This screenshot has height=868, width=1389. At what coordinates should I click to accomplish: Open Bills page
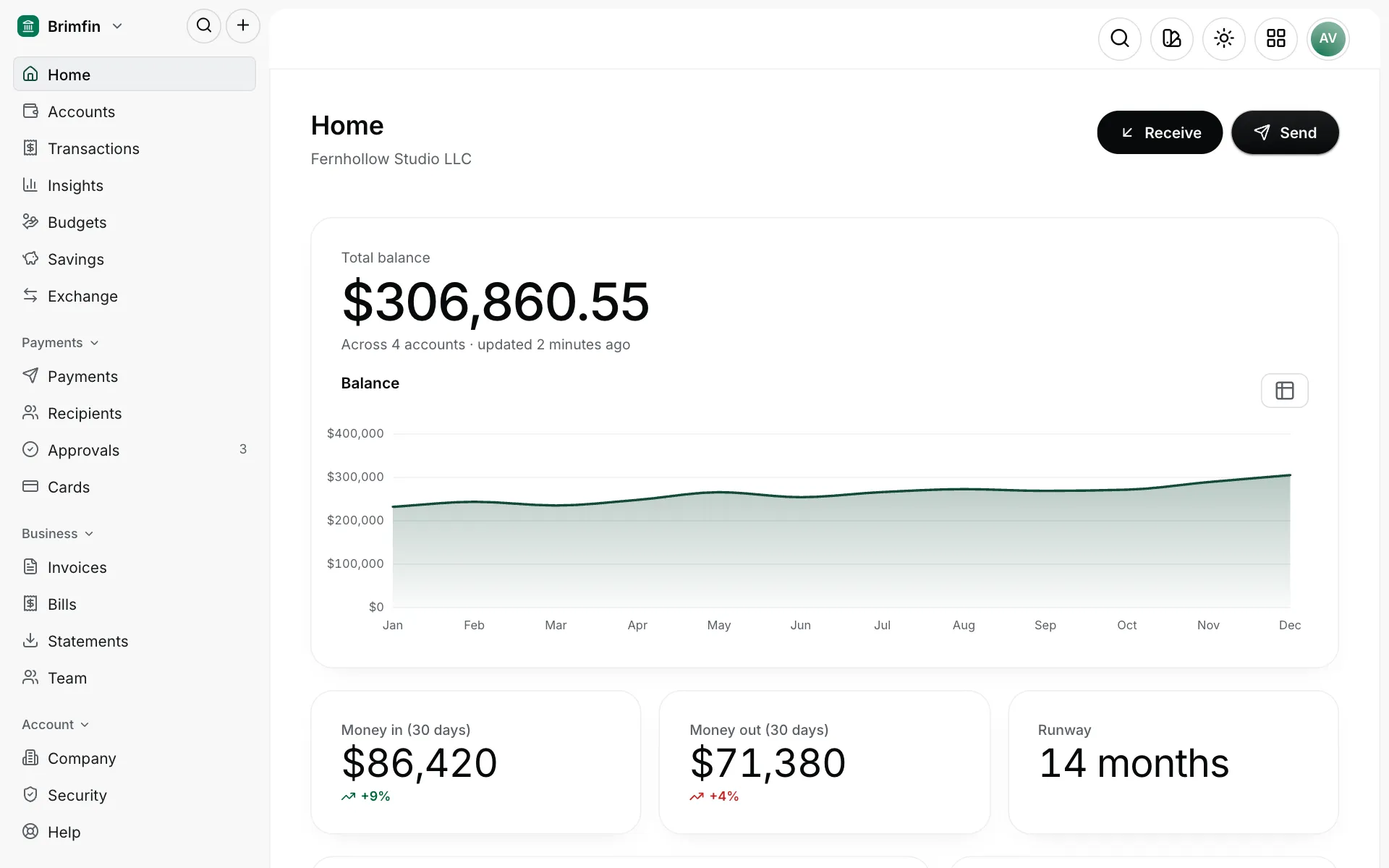135,604
